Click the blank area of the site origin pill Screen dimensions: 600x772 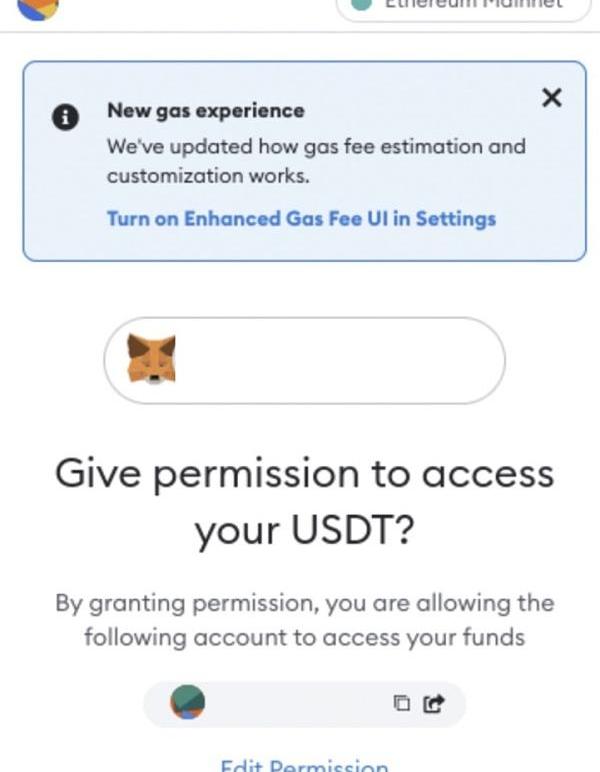(340, 360)
